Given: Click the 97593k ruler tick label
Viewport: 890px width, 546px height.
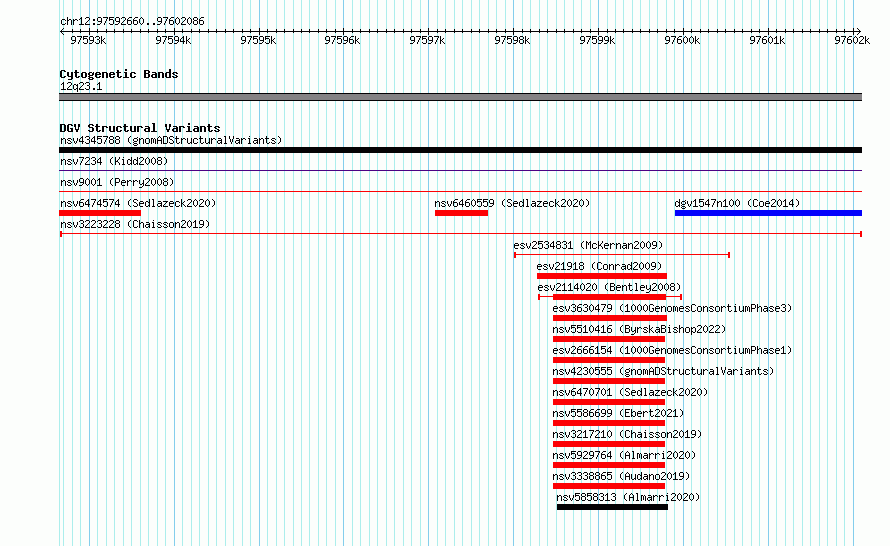Looking at the screenshot, I should click(x=88, y=40).
